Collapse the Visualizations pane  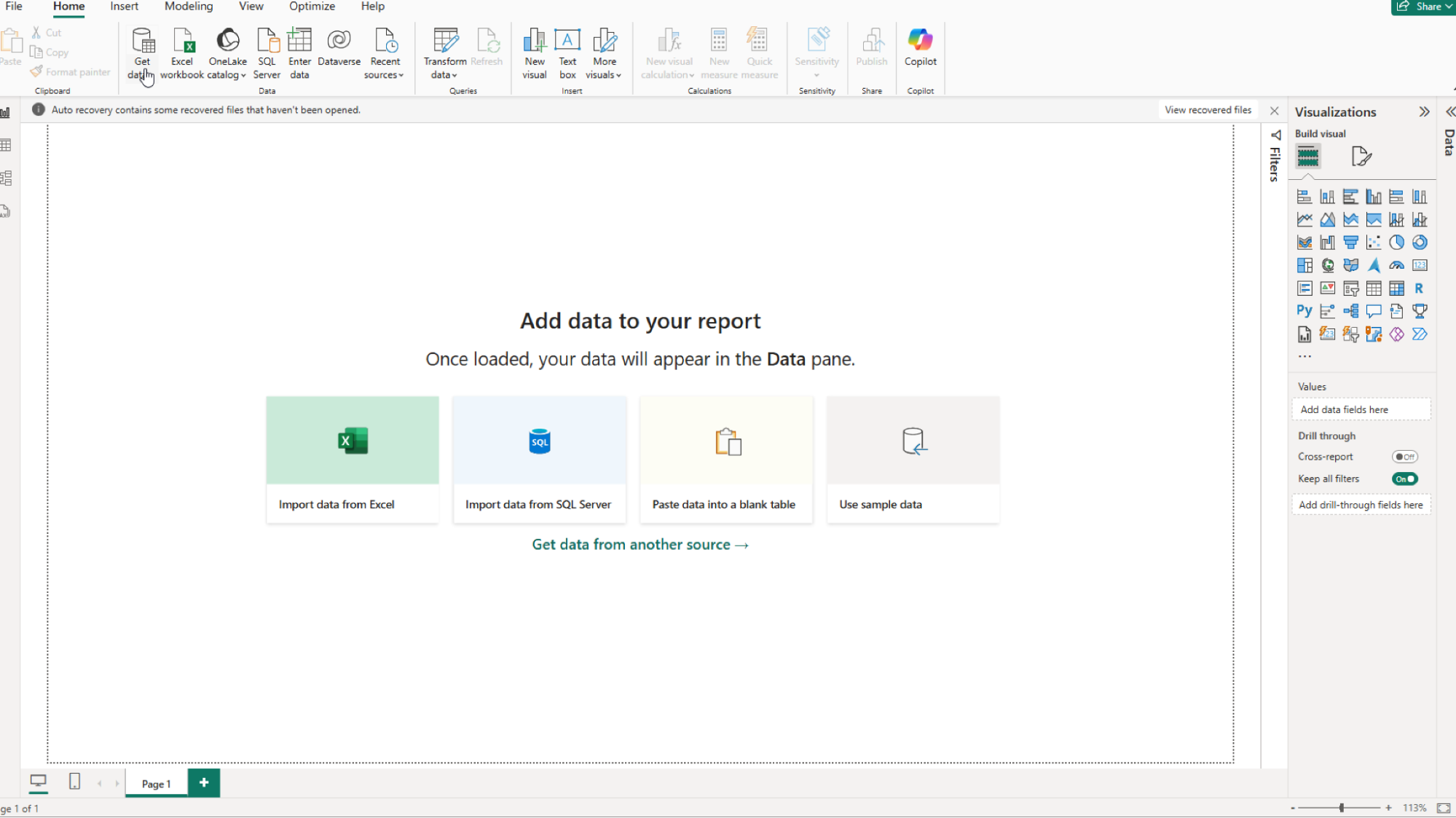(x=1424, y=111)
